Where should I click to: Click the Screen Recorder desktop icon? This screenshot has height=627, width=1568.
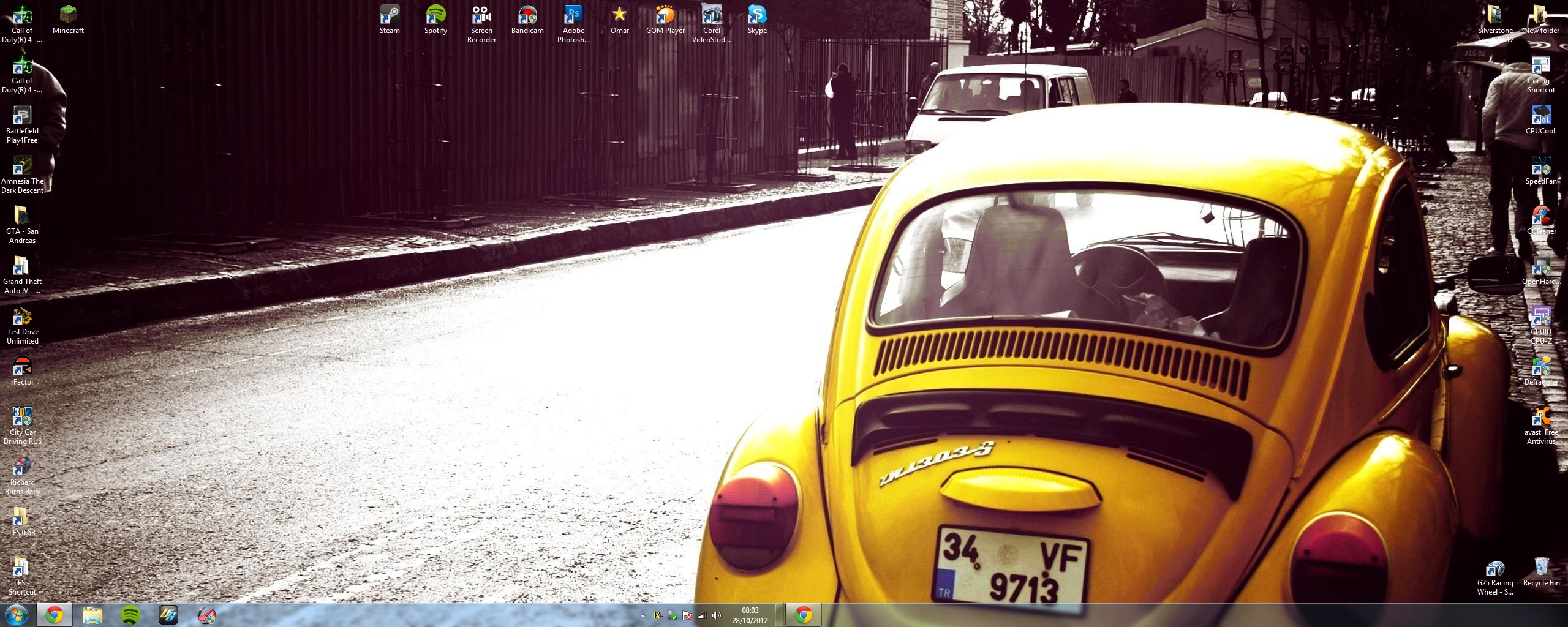pos(481,24)
